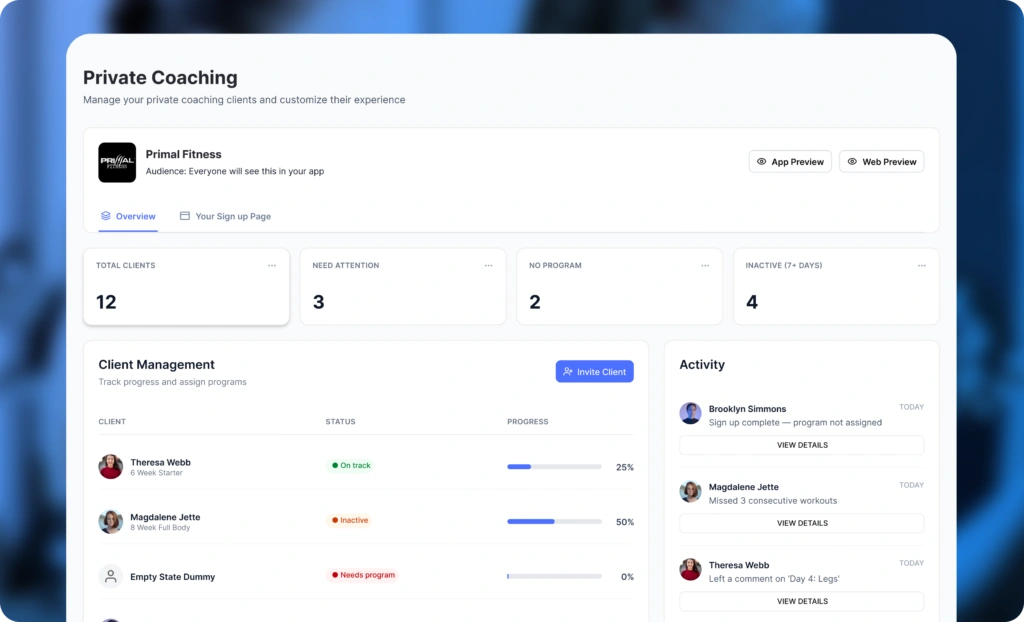Screen dimensions: 1024x622
Task: Click the Activity panel heading
Action: (702, 365)
